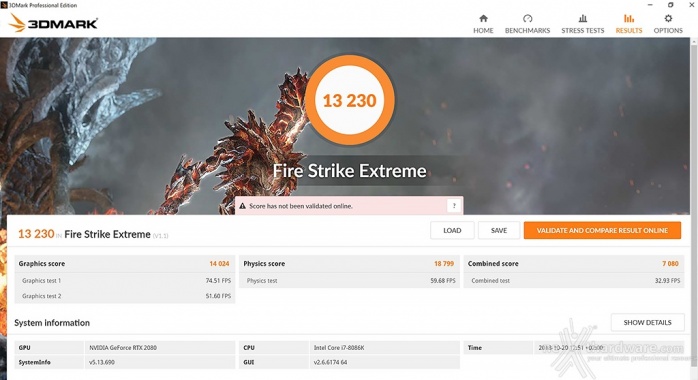Click Graphics test 1 74.51 FPS value
698x380 pixels.
pyautogui.click(x=218, y=280)
